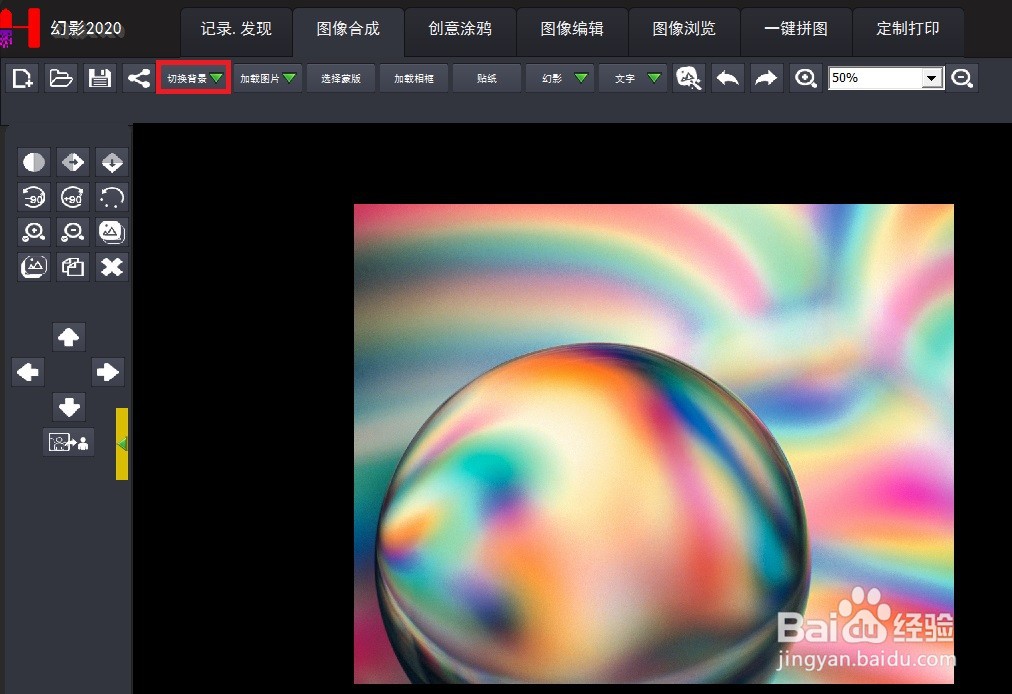Image resolution: width=1012 pixels, height=694 pixels.
Task: Click the 50% zoom value field
Action: pos(875,78)
